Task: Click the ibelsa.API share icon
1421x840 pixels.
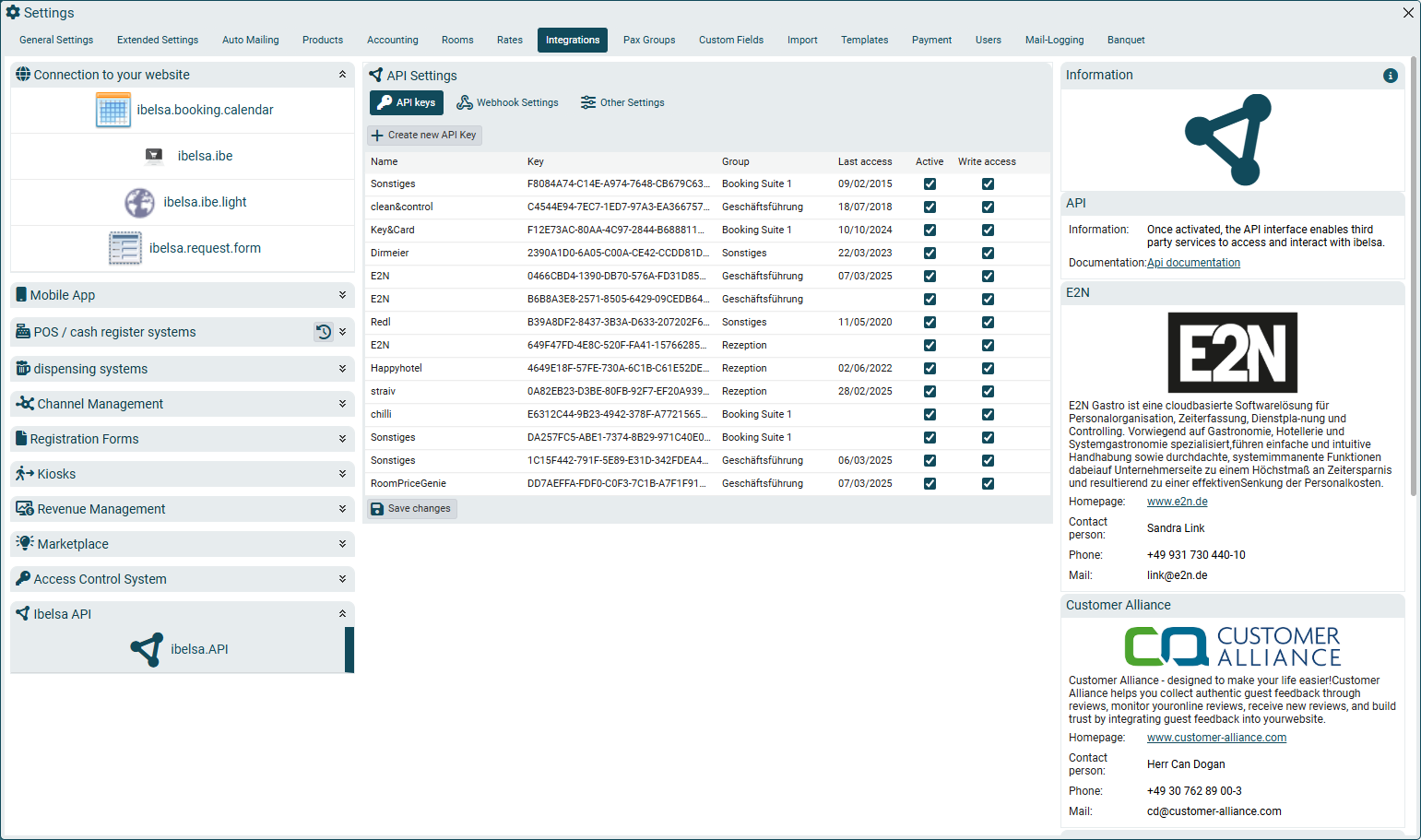Action: point(147,649)
